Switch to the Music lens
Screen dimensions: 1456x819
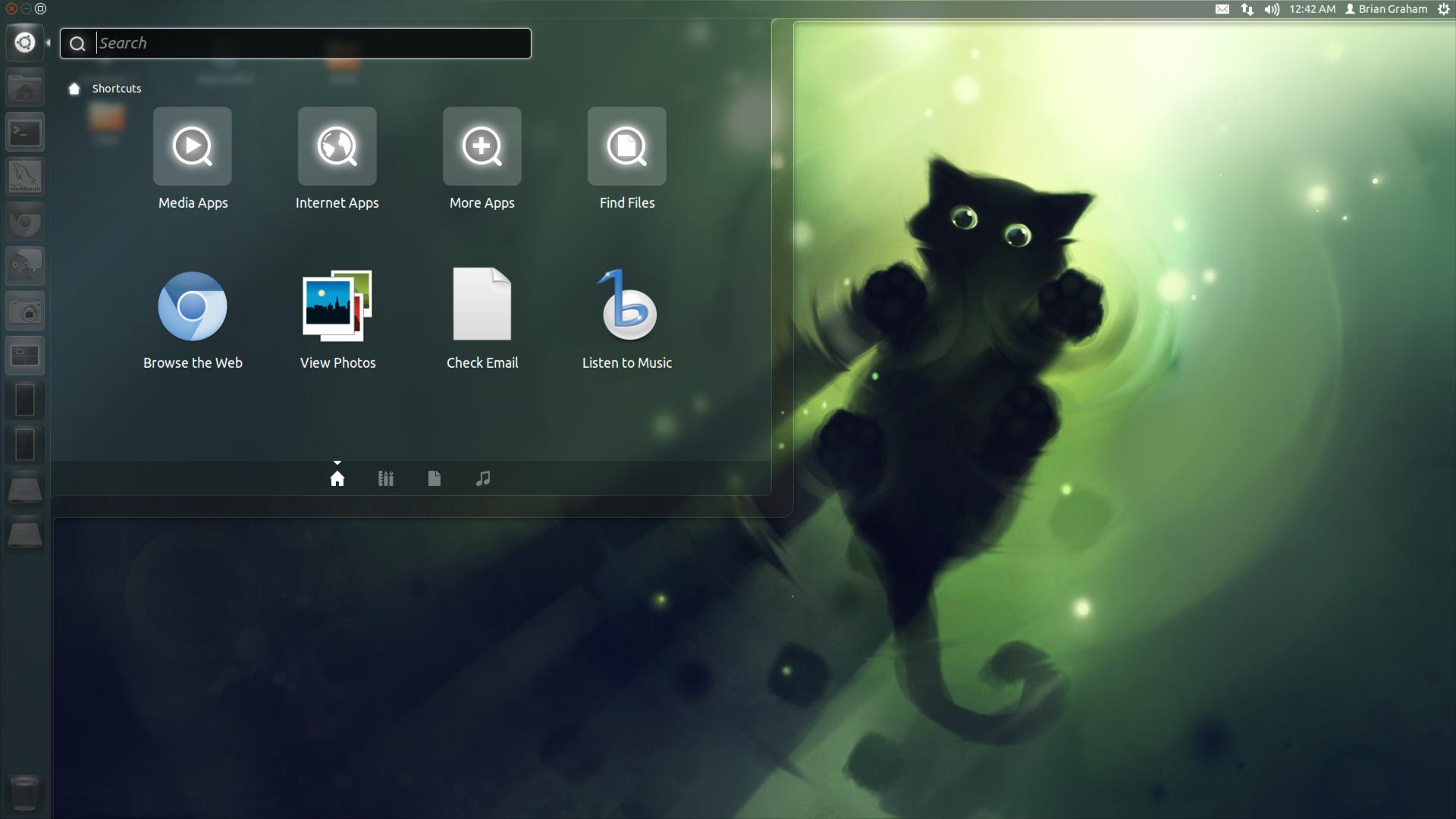pos(483,479)
